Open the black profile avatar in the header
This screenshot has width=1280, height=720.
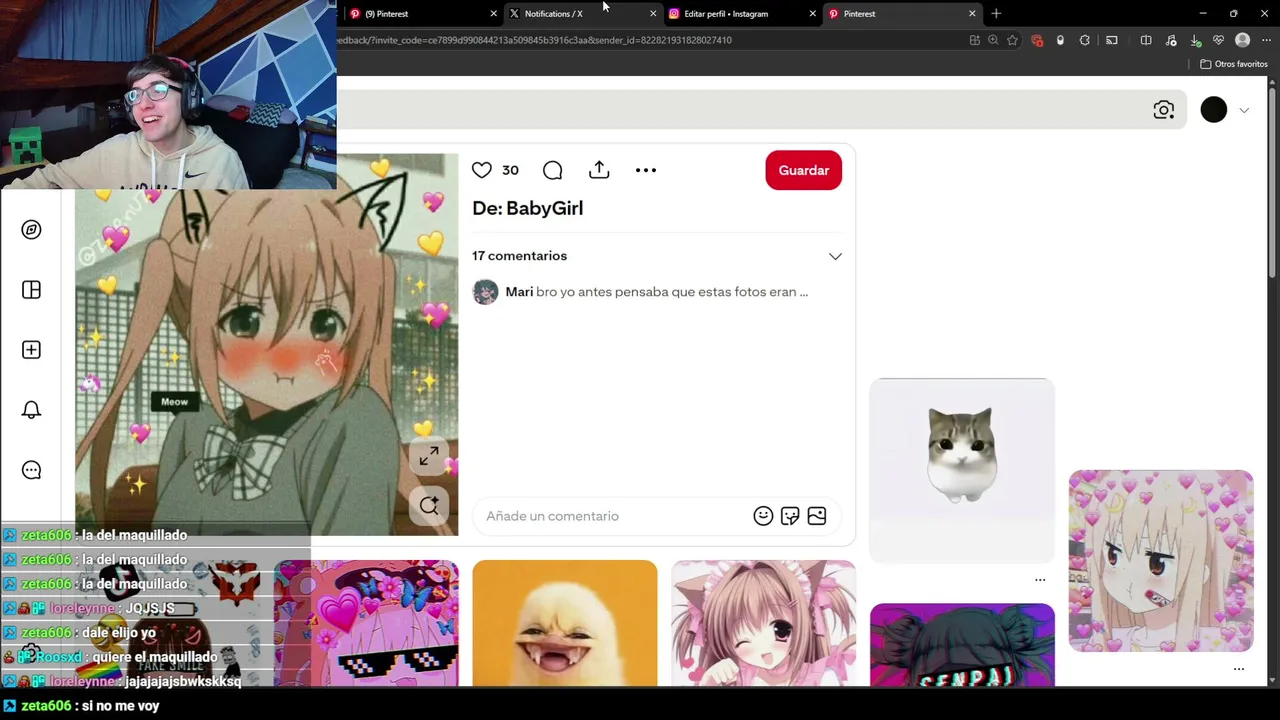point(1213,110)
